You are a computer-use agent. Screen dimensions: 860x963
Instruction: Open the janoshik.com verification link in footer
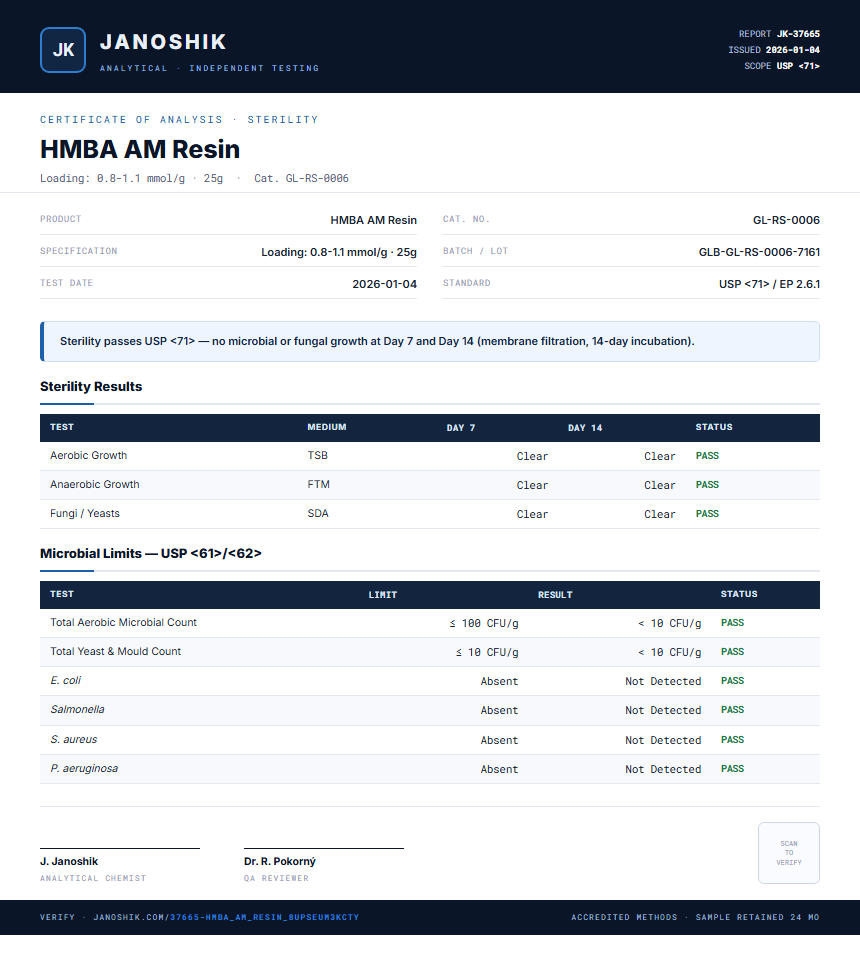point(226,917)
